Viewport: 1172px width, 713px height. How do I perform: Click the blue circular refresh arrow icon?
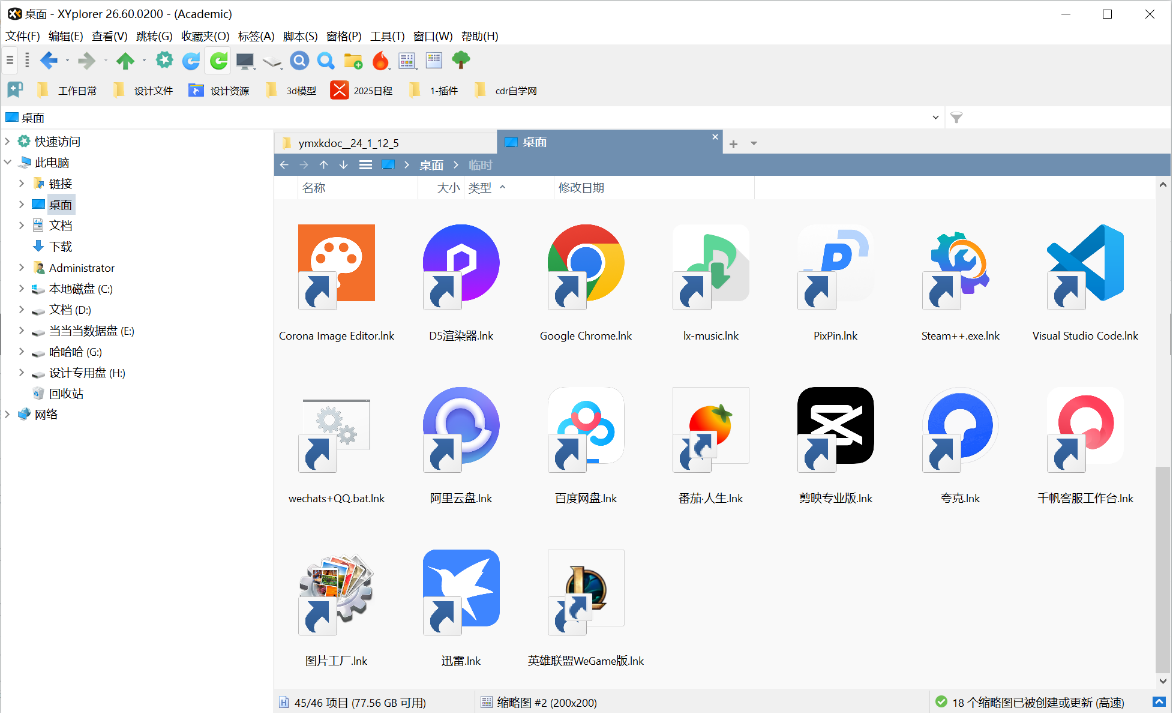point(191,61)
